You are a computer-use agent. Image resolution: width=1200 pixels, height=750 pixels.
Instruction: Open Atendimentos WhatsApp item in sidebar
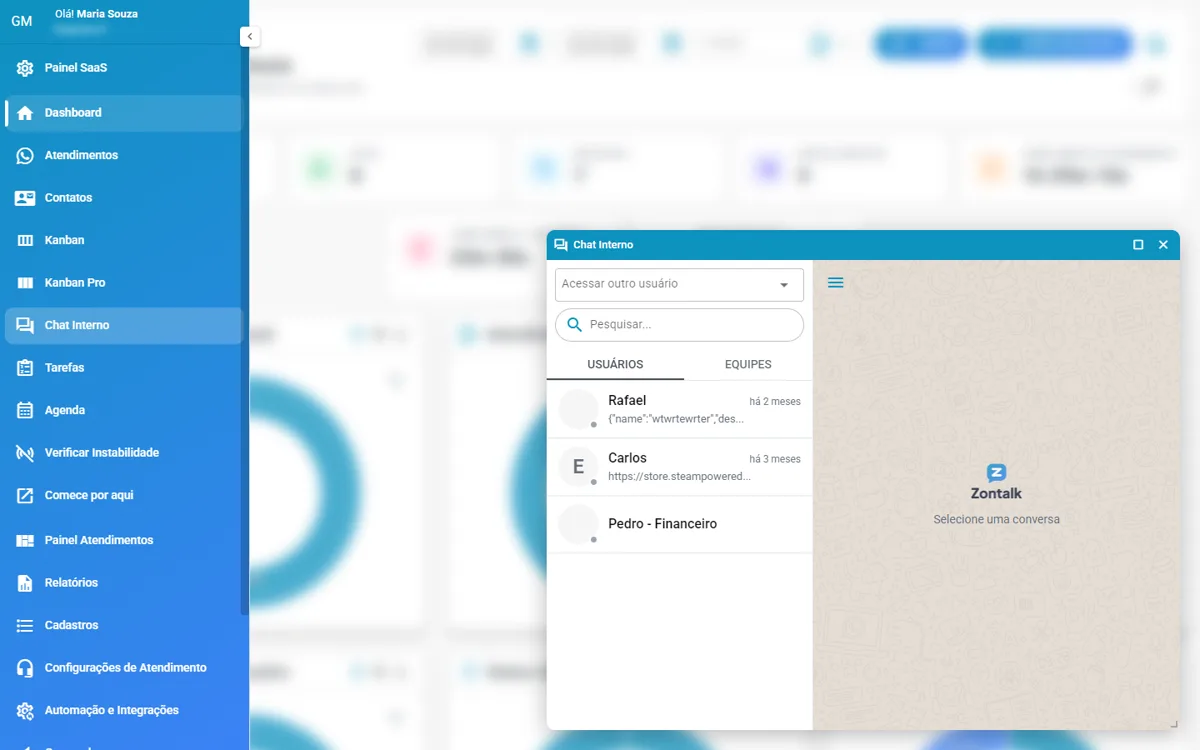pyautogui.click(x=123, y=155)
